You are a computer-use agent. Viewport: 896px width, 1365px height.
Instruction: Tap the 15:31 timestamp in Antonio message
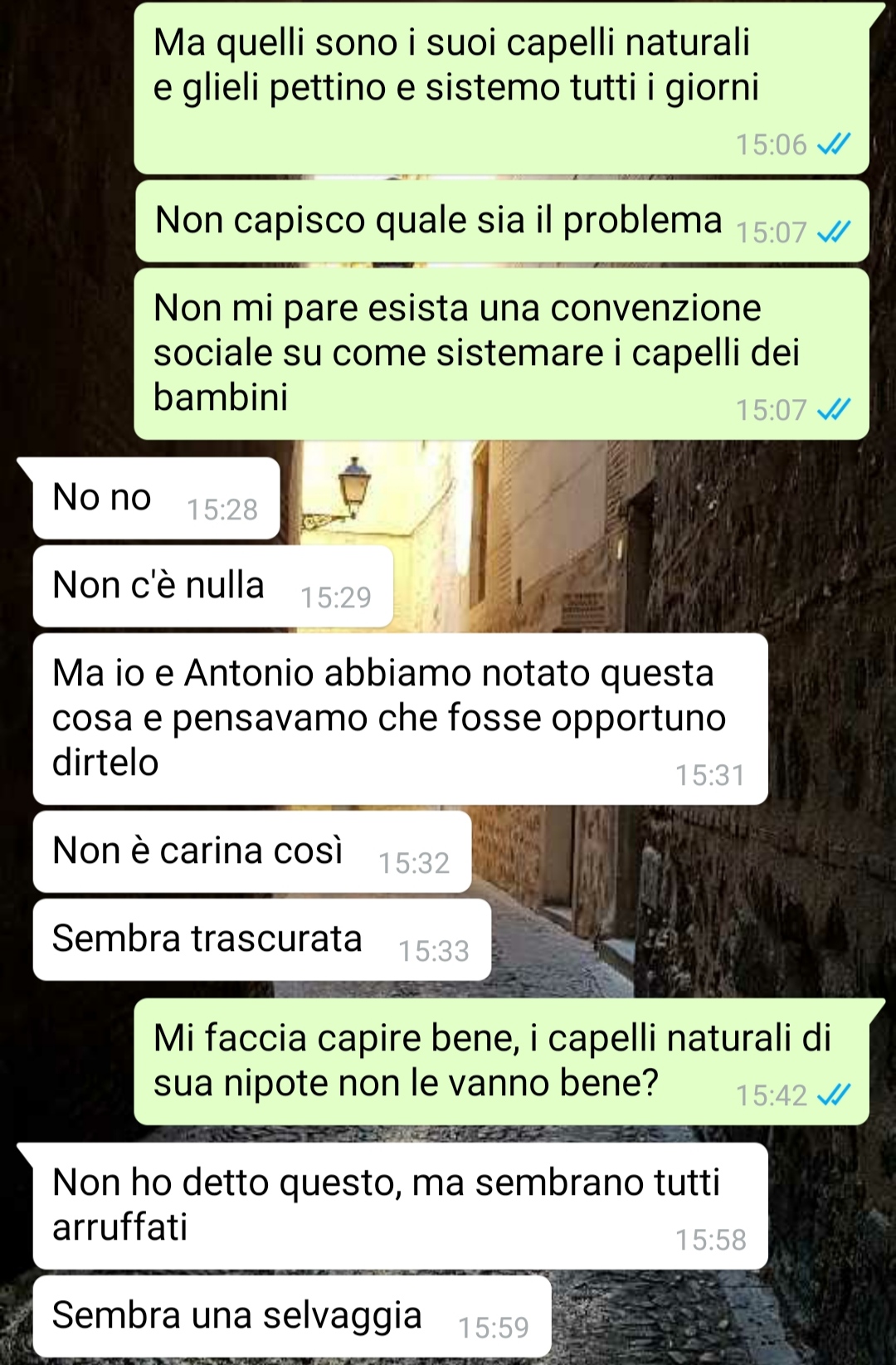point(710,775)
